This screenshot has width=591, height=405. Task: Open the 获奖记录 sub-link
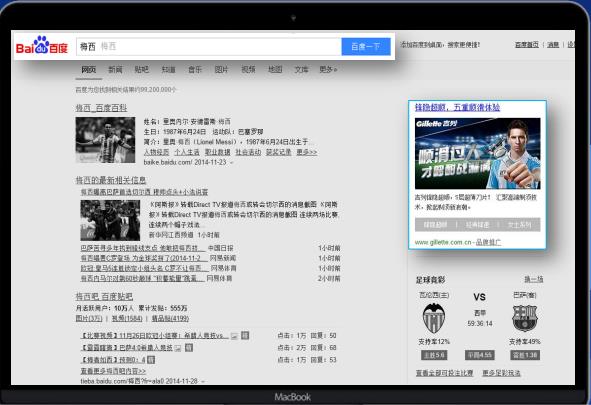(279, 152)
